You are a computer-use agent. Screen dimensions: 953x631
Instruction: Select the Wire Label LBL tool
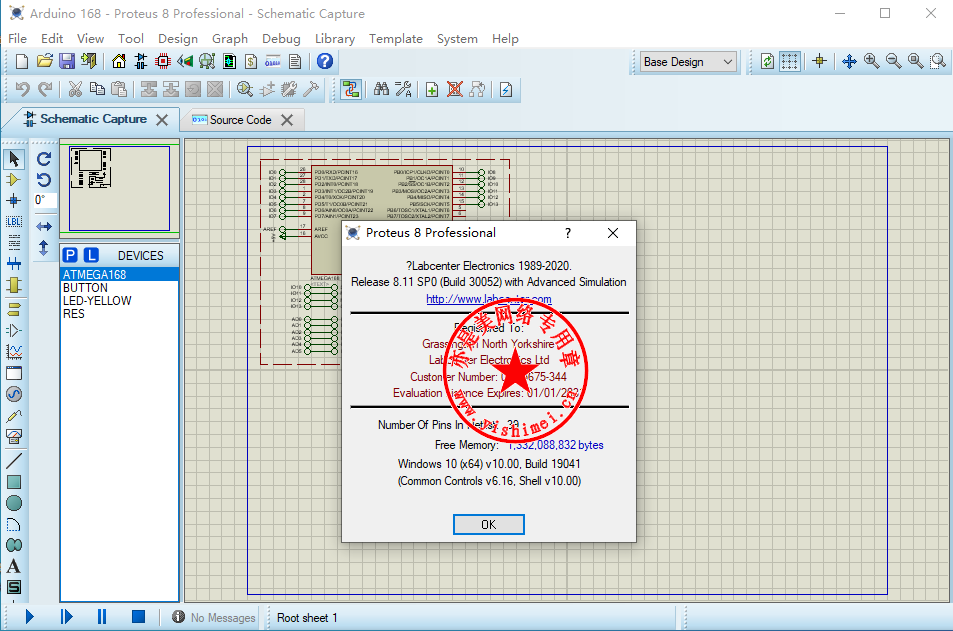click(13, 222)
